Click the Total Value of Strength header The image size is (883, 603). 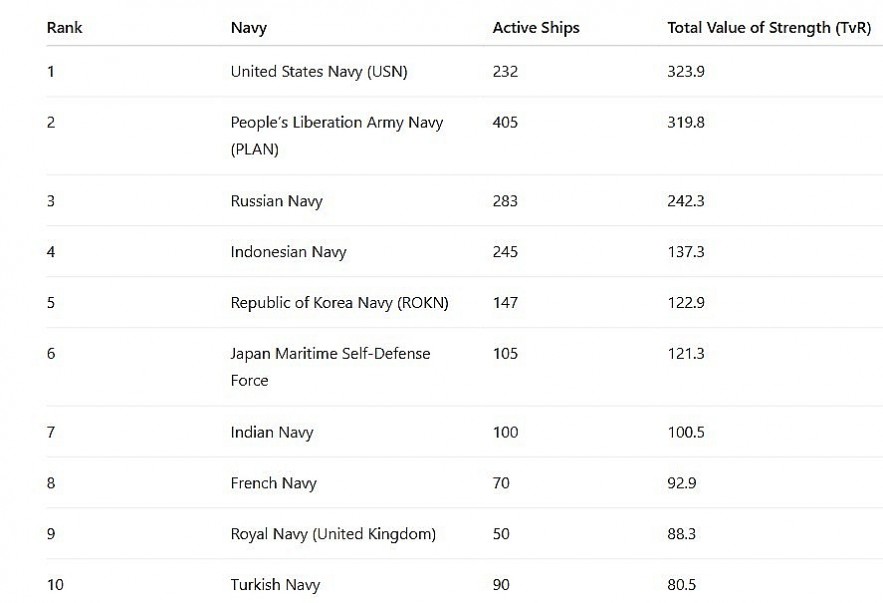click(768, 28)
